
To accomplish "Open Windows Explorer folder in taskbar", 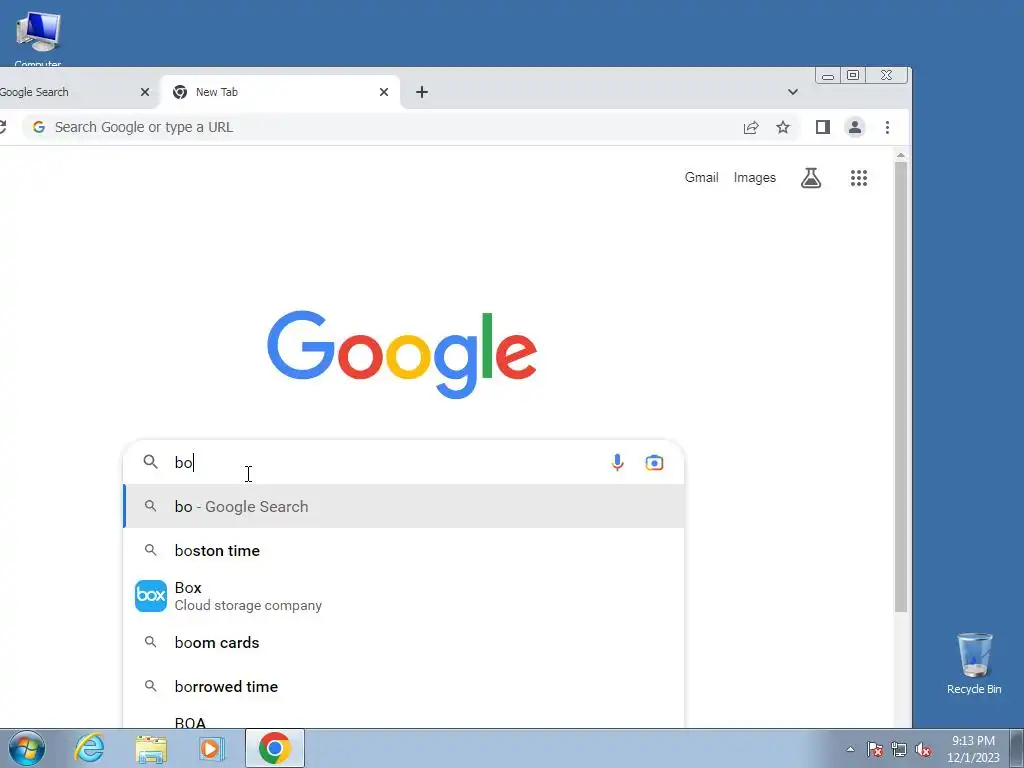I will click(x=151, y=748).
